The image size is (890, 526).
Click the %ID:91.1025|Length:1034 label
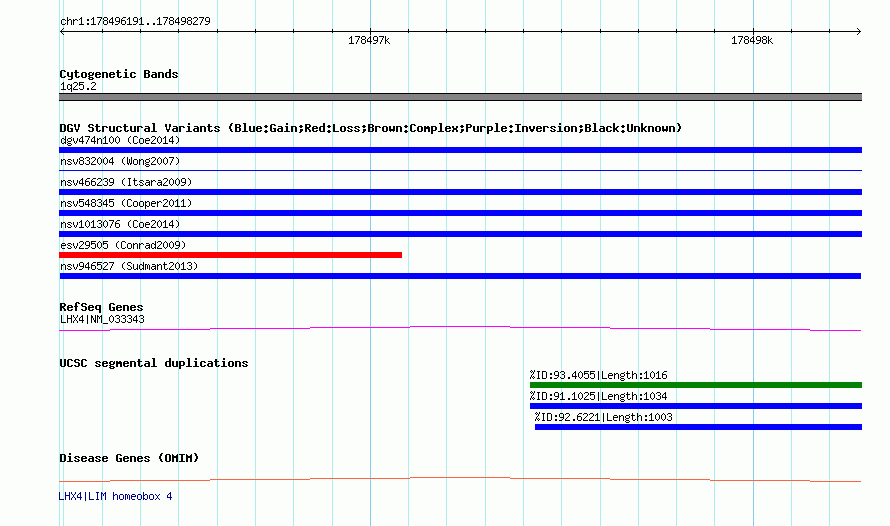pos(598,396)
